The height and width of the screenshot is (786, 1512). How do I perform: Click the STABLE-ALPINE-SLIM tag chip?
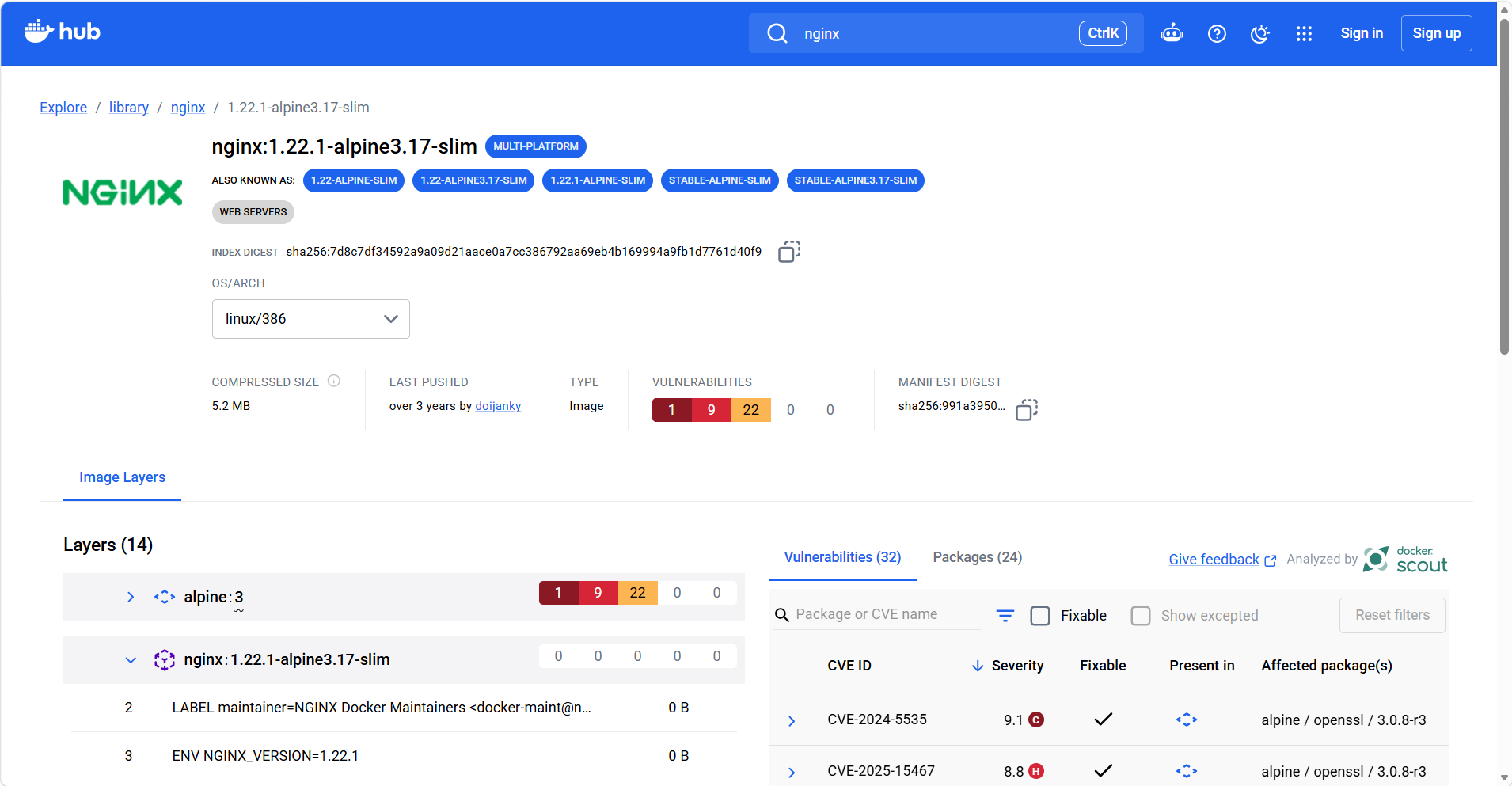point(720,180)
